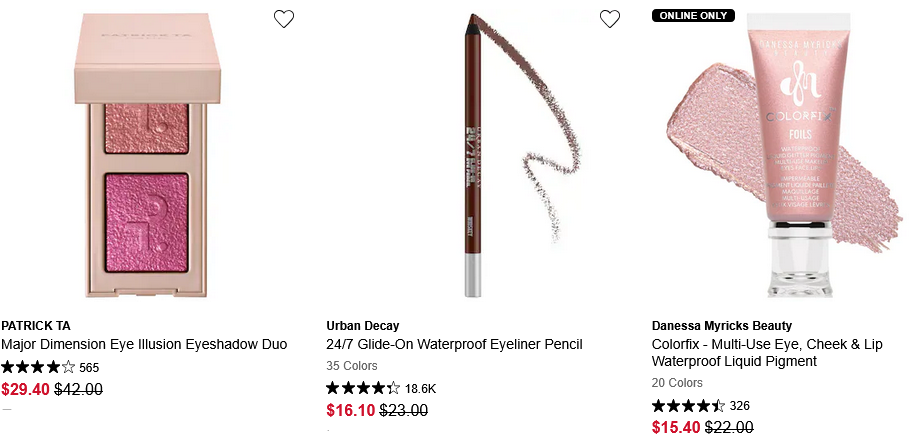Viewport: 922px width, 440px height.
Task: View star rating for Urban Decay eyeliner
Action: [363, 388]
